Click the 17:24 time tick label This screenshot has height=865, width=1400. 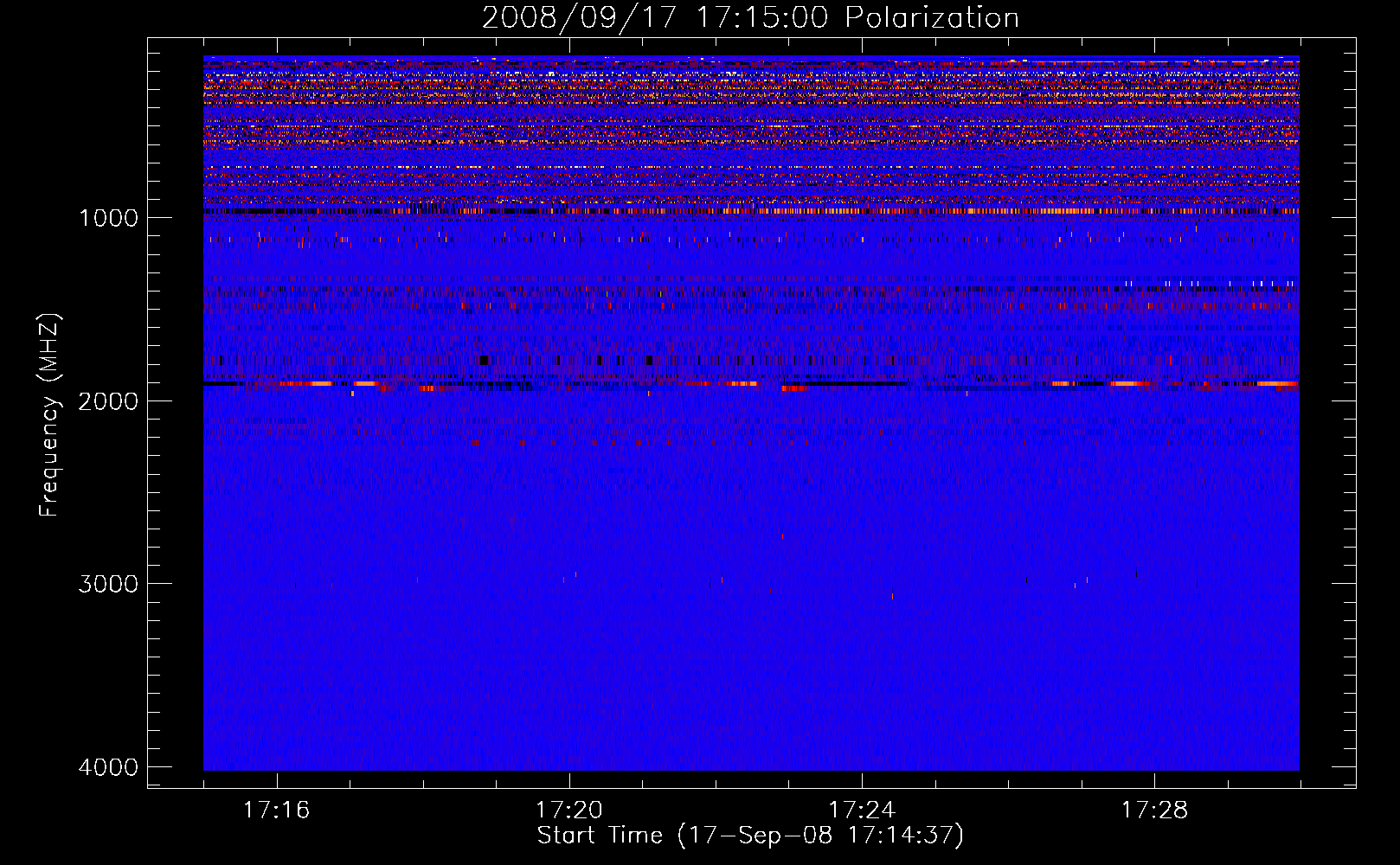tap(862, 810)
